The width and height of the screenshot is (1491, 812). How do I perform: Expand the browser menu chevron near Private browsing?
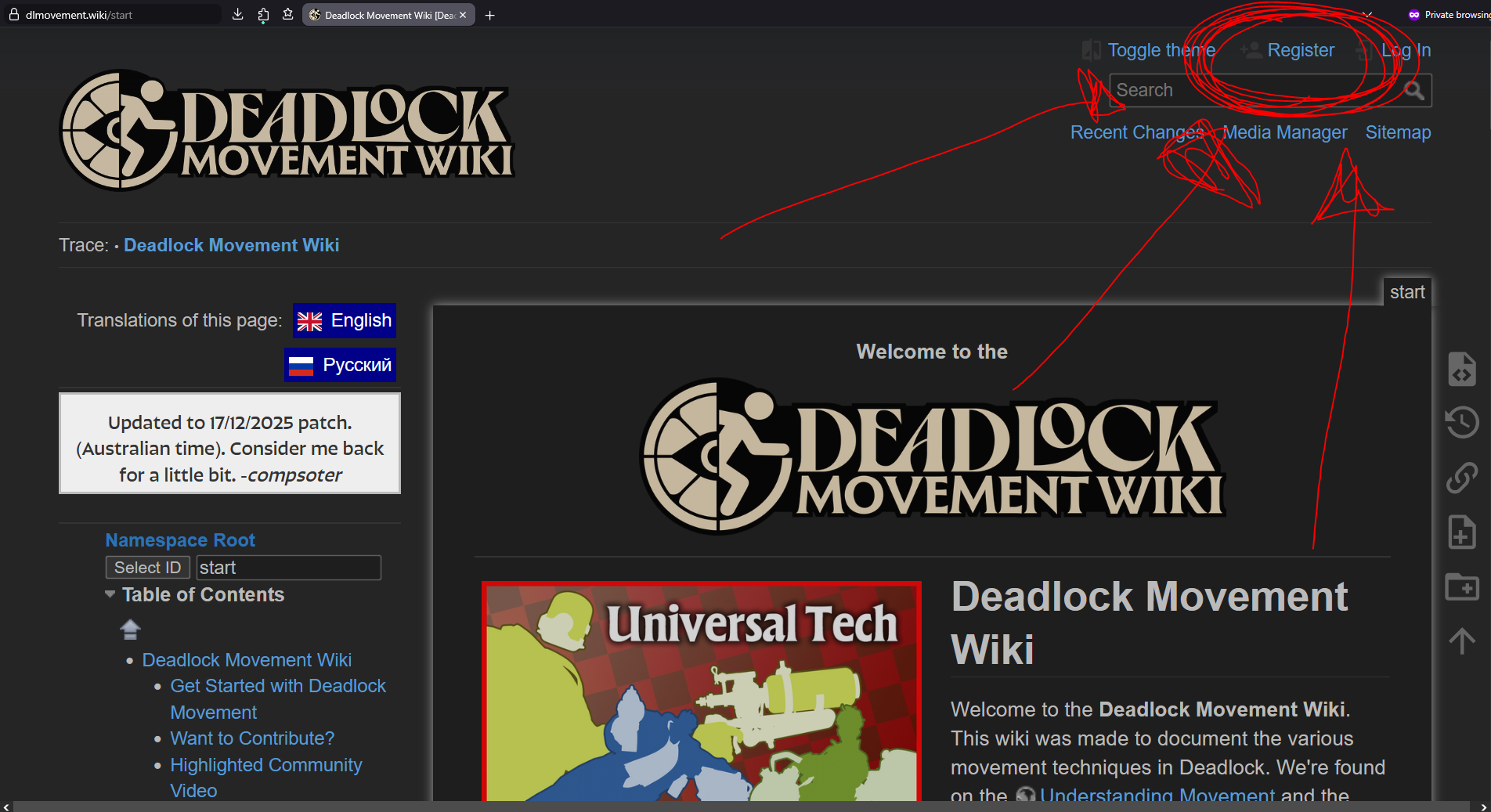coord(1367,14)
